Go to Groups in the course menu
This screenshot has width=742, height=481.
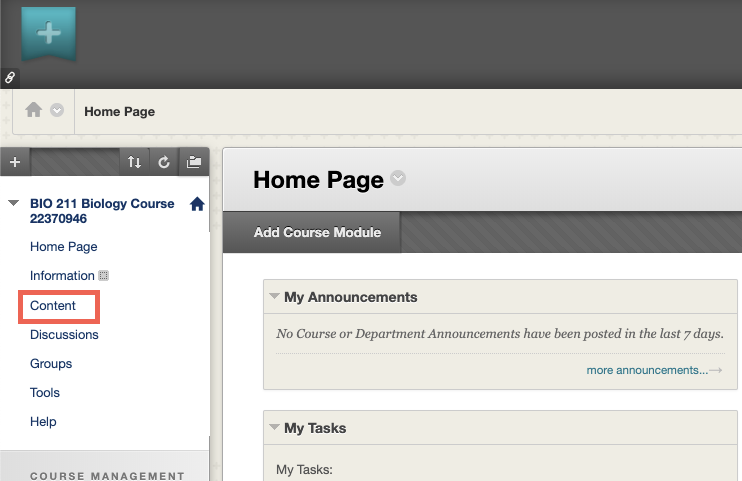[51, 364]
